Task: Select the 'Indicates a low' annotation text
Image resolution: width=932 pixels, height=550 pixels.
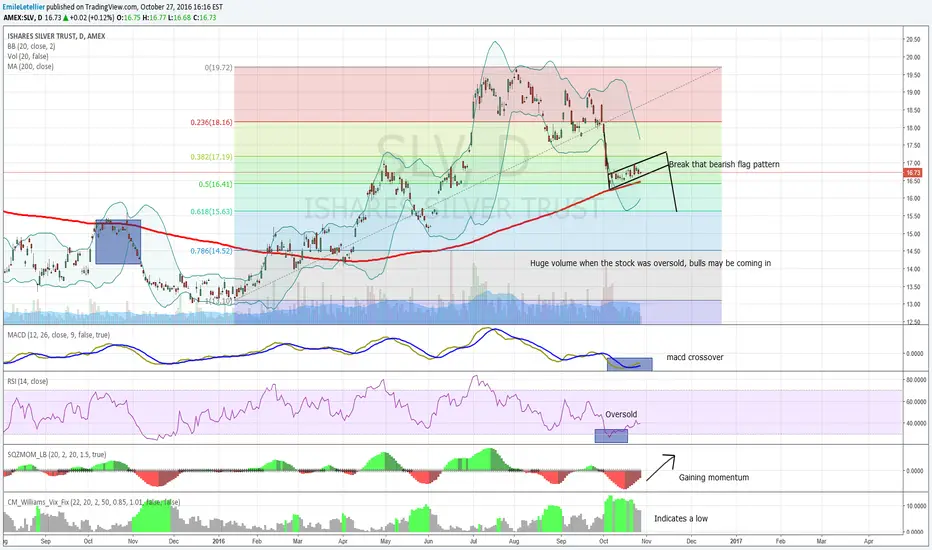Action: point(681,518)
